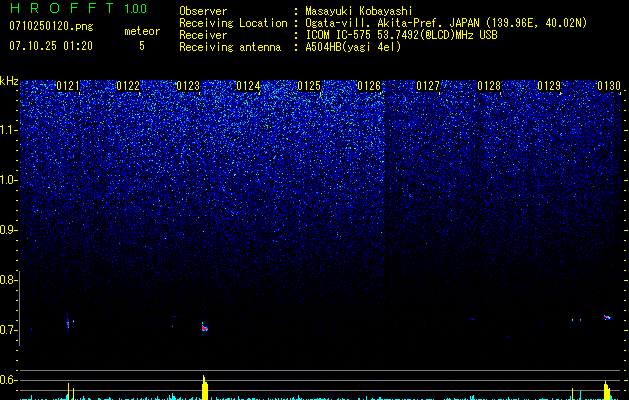Click the meteor echo shortly before 0121

coord(68,323)
